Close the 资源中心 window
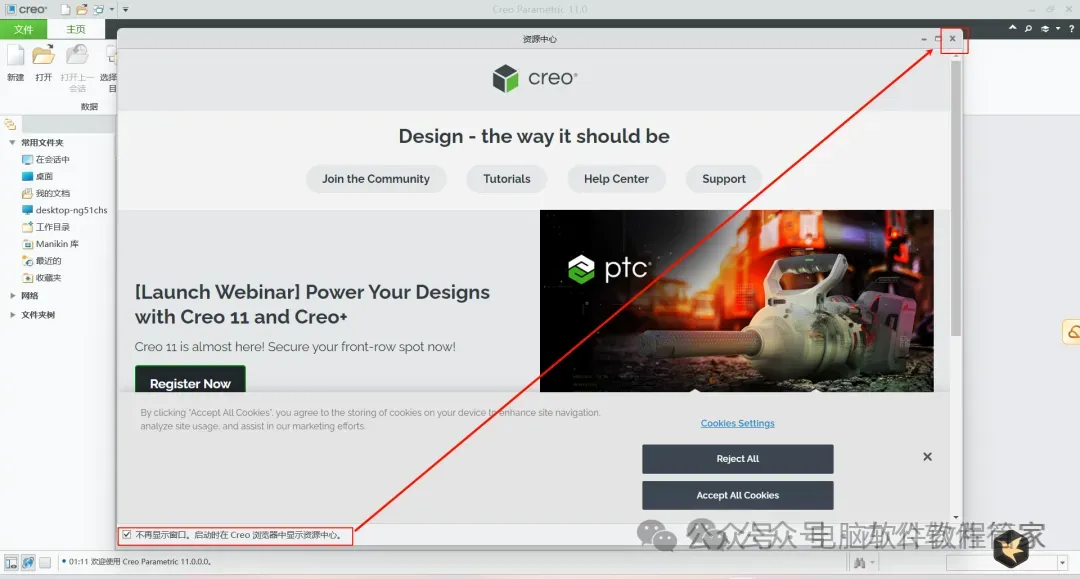Screen dimensions: 1080x579 pyautogui.click(x=953, y=39)
